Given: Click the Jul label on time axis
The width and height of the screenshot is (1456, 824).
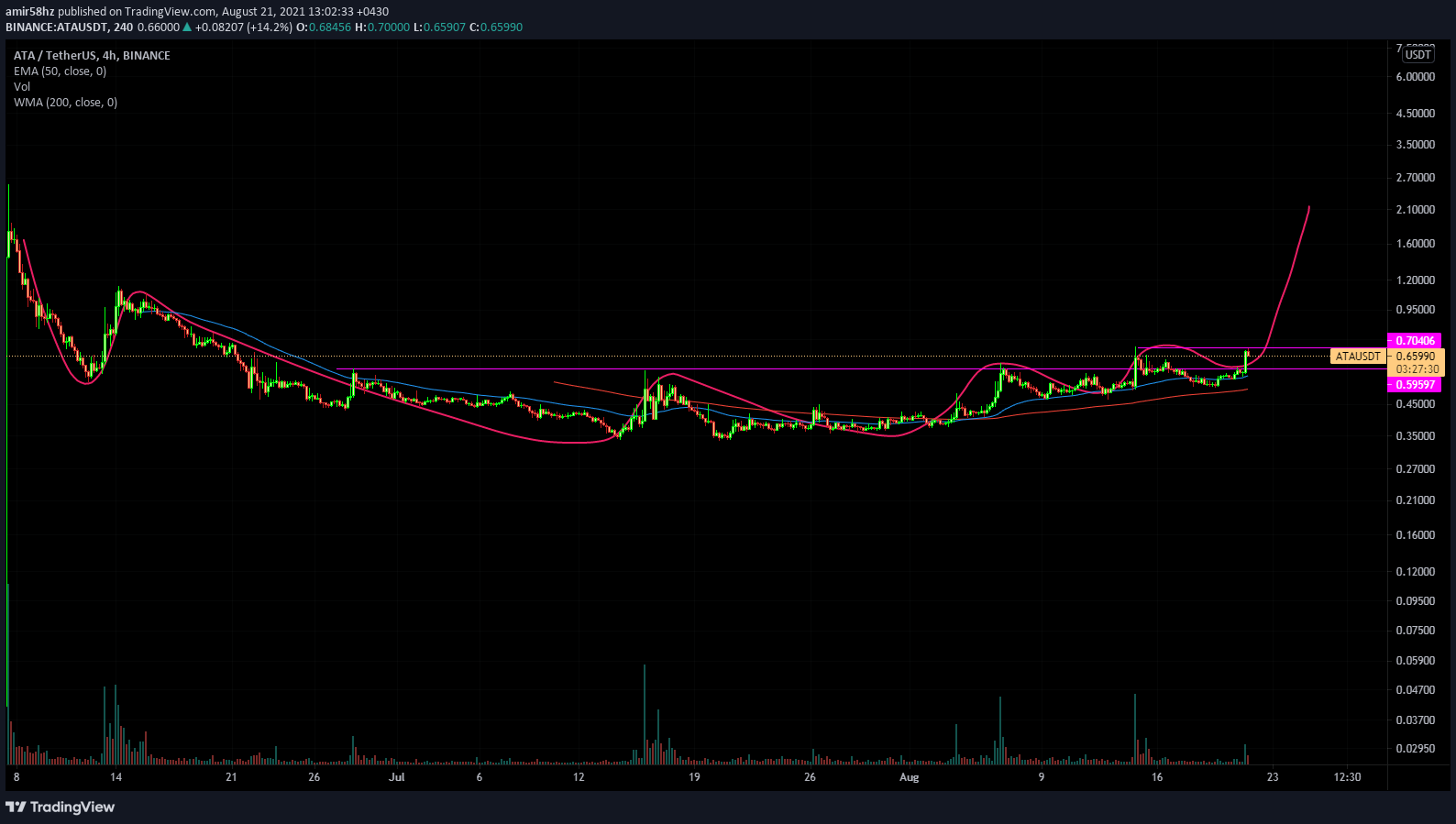Looking at the screenshot, I should [x=396, y=777].
